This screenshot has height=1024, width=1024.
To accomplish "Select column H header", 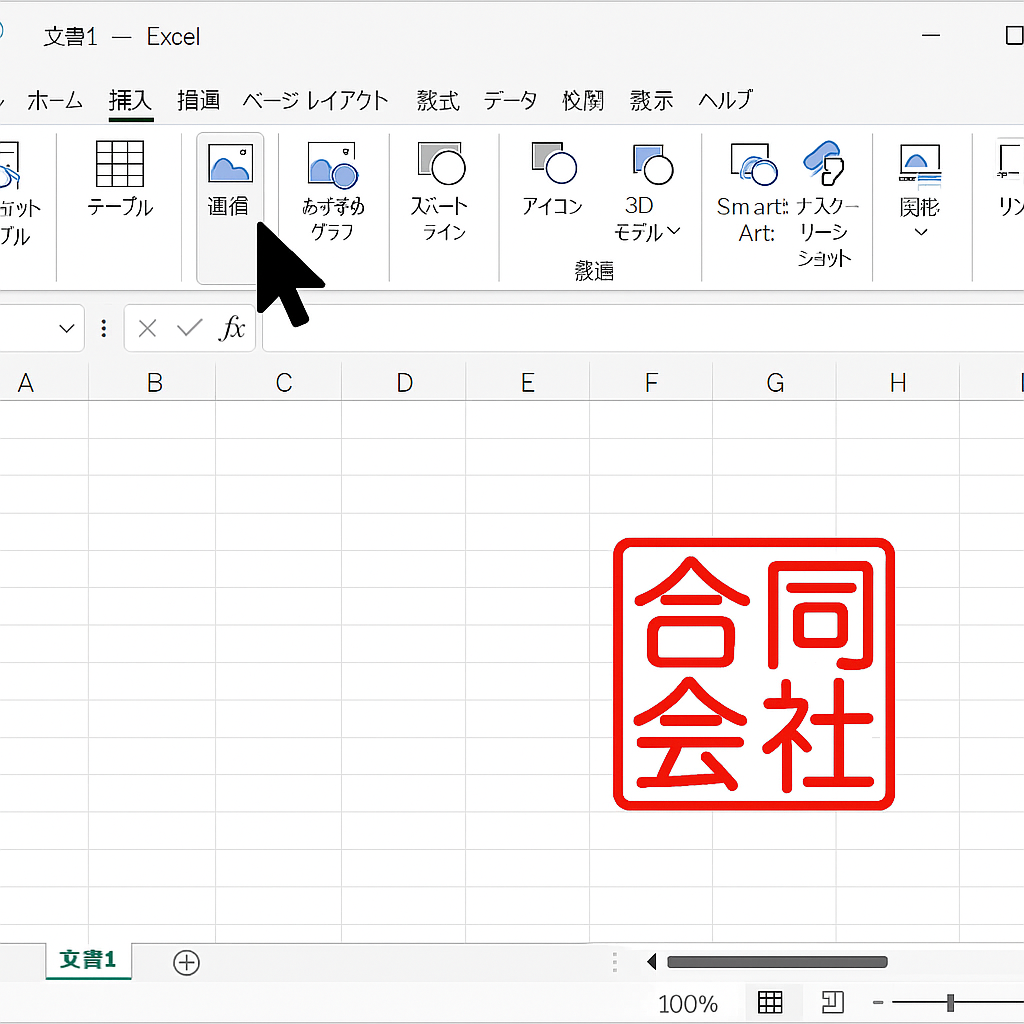I will pos(898,383).
